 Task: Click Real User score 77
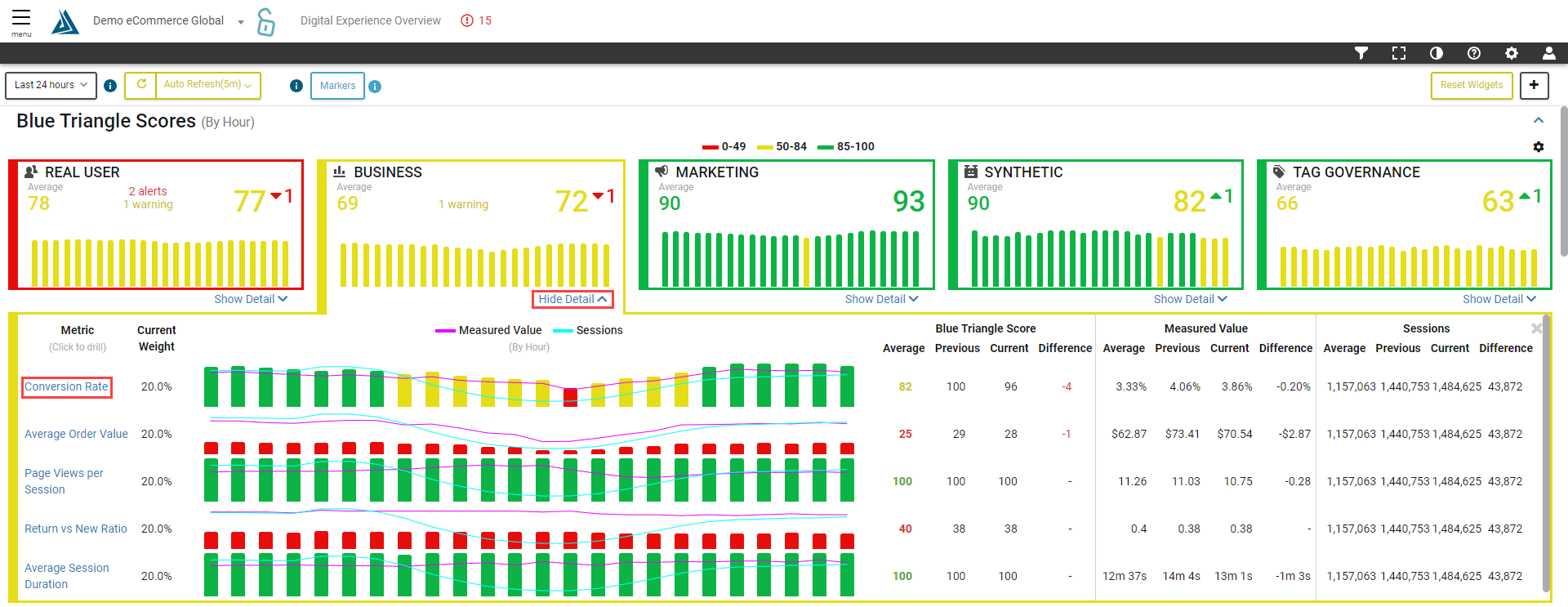(250, 201)
